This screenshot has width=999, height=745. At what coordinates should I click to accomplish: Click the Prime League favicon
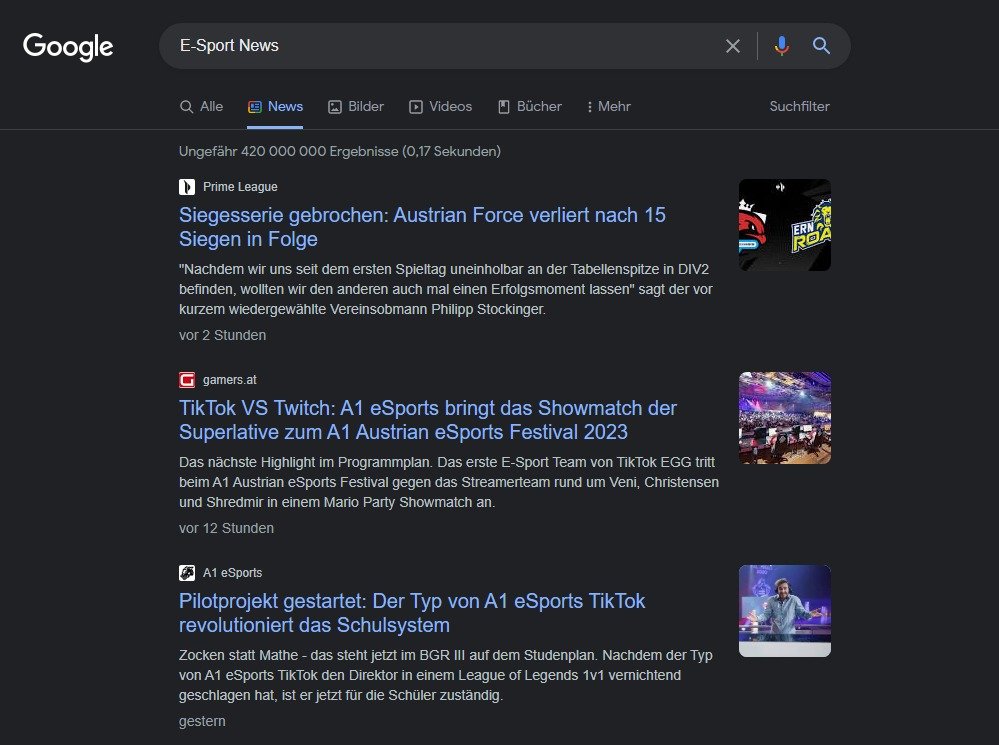(187, 187)
